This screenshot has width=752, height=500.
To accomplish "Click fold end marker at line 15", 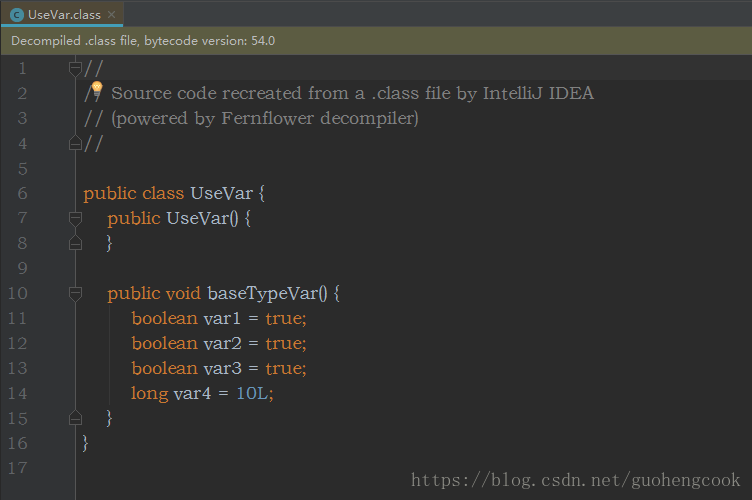I will (75, 418).
